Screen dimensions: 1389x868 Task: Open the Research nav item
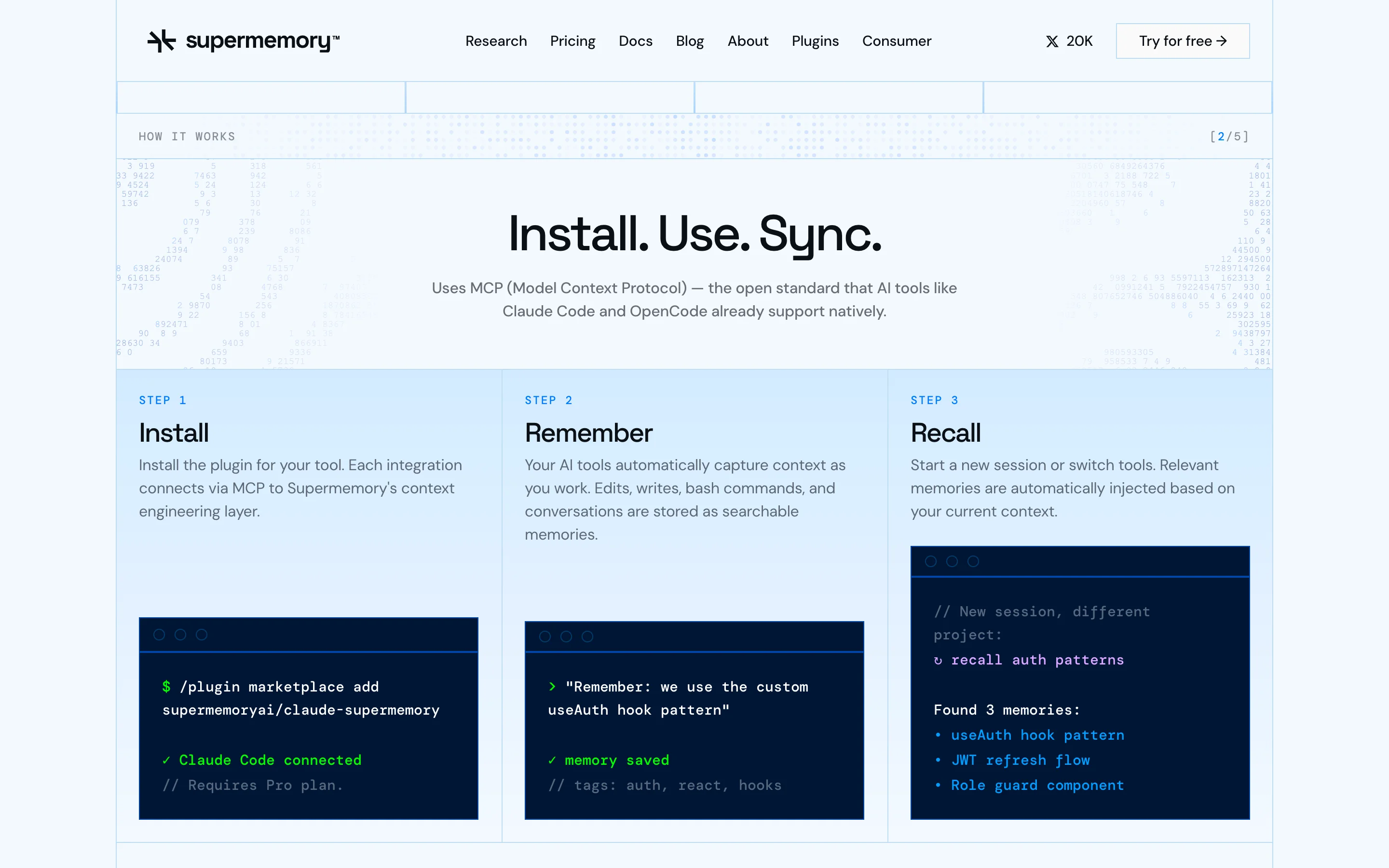[496, 41]
